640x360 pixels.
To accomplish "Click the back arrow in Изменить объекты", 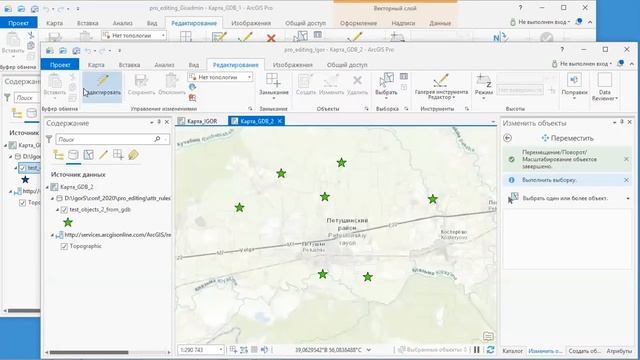I will click(507, 138).
